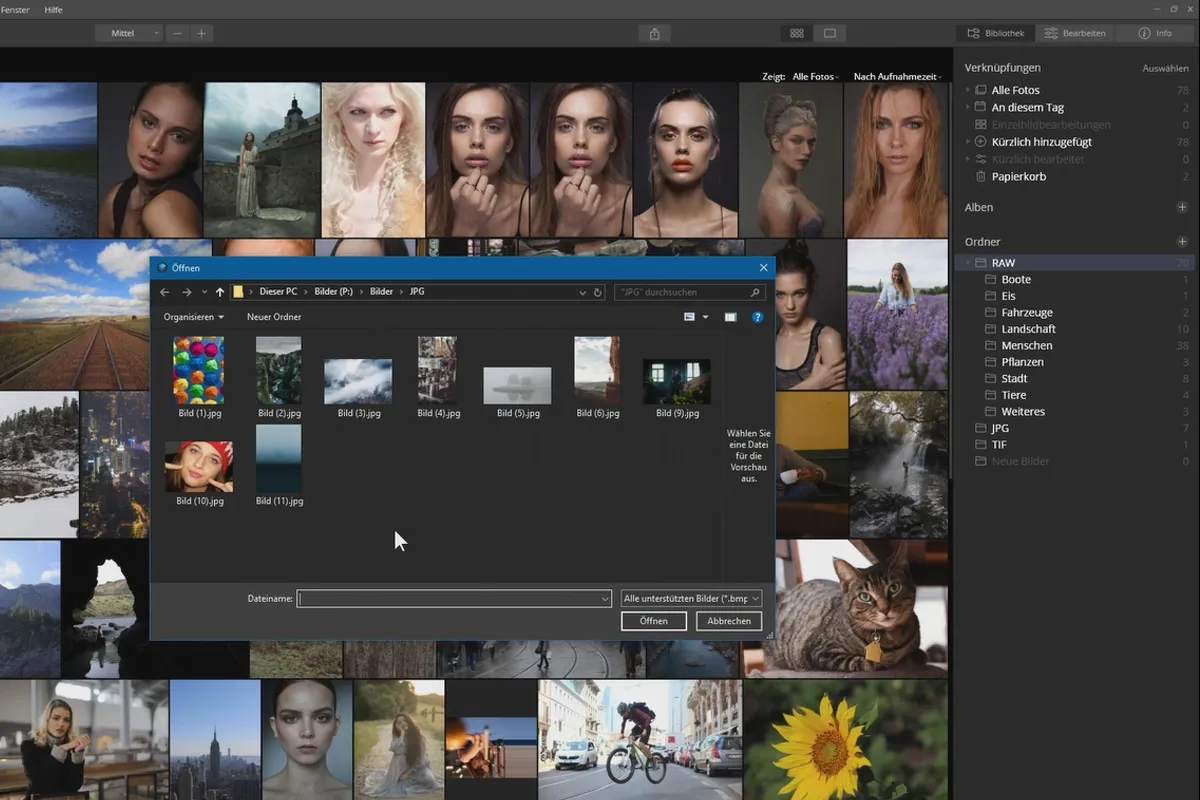
Task: Click Neuer Ordner button
Action: click(x=274, y=317)
